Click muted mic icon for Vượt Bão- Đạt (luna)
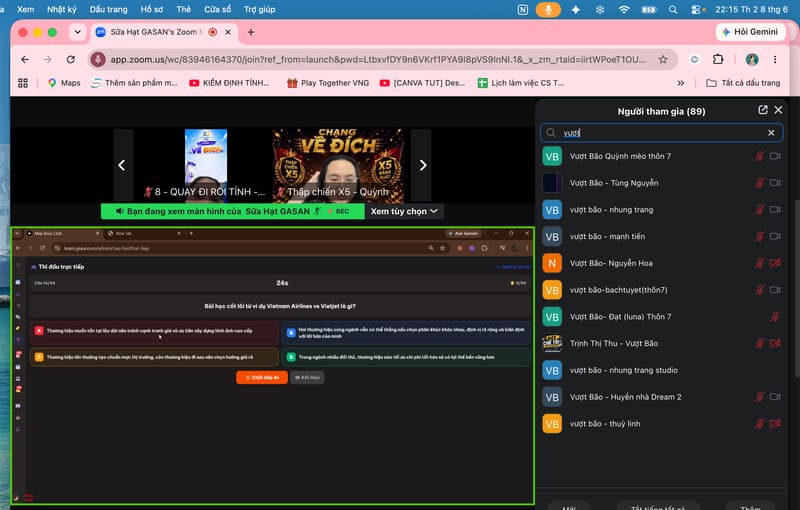 [x=774, y=317]
